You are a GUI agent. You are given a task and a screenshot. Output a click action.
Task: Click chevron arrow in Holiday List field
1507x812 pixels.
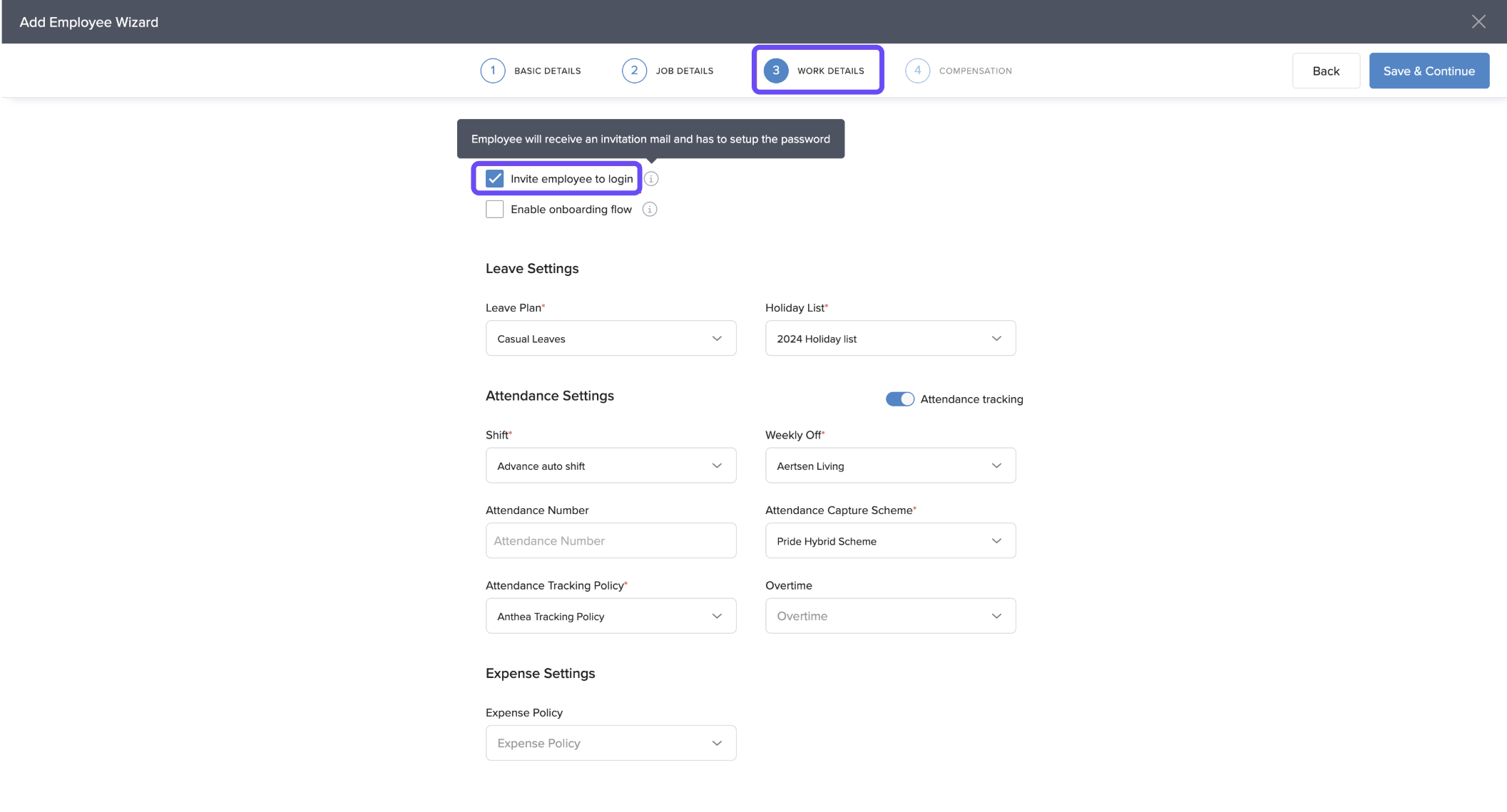click(x=996, y=339)
